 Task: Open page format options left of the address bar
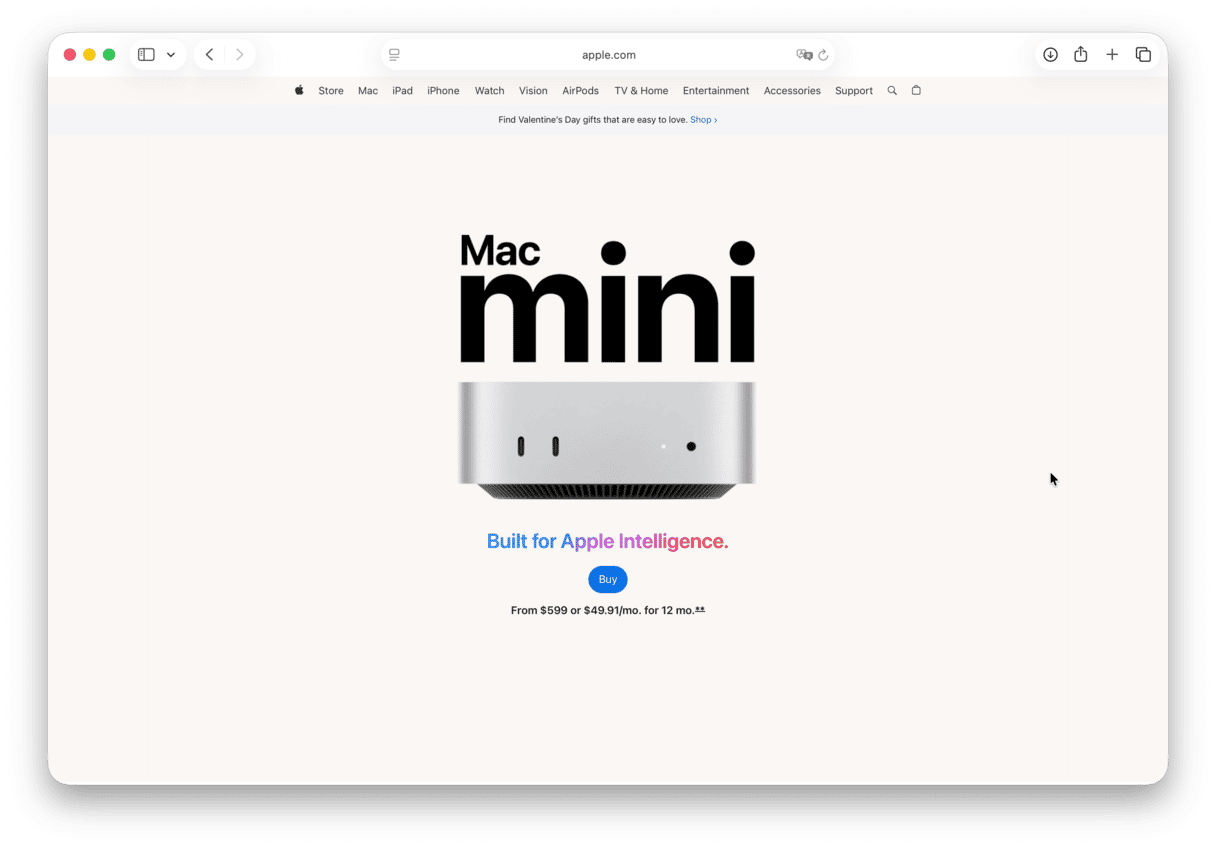point(394,55)
